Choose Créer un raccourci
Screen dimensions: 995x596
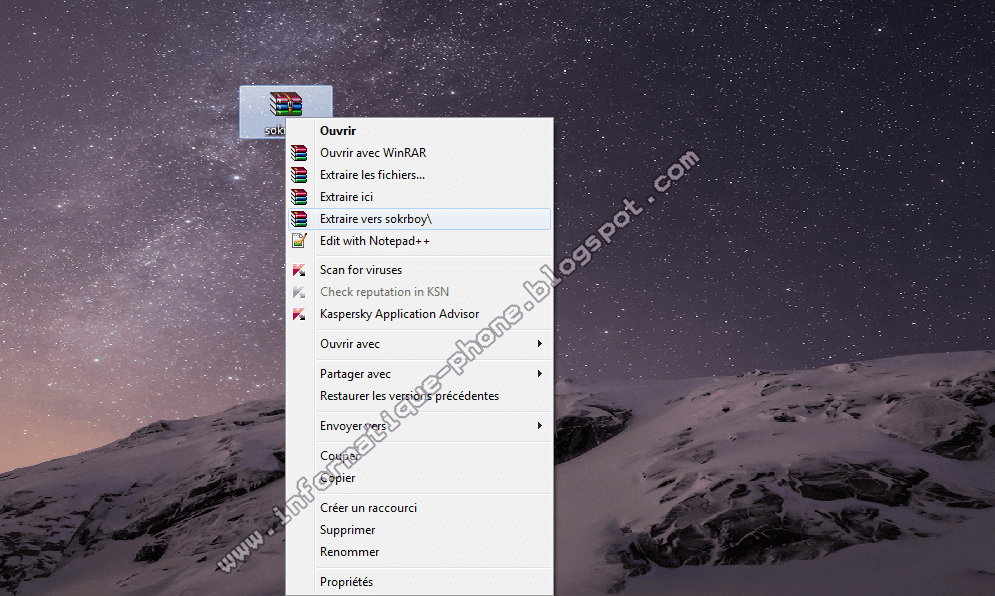[x=419, y=508]
